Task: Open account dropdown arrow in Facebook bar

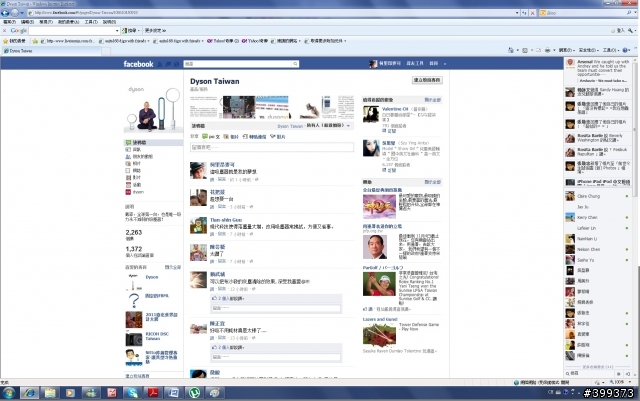Action: point(444,64)
